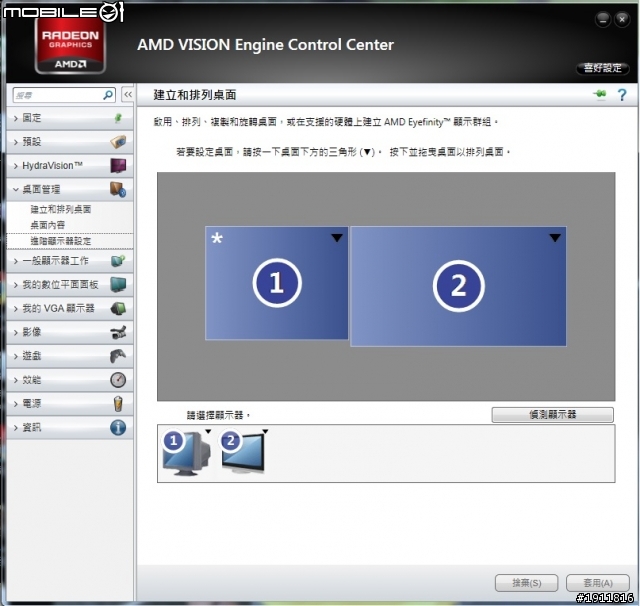The width and height of the screenshot is (640, 606).
Task: Open triangle menu on desktop 2
Action: [x=555, y=238]
